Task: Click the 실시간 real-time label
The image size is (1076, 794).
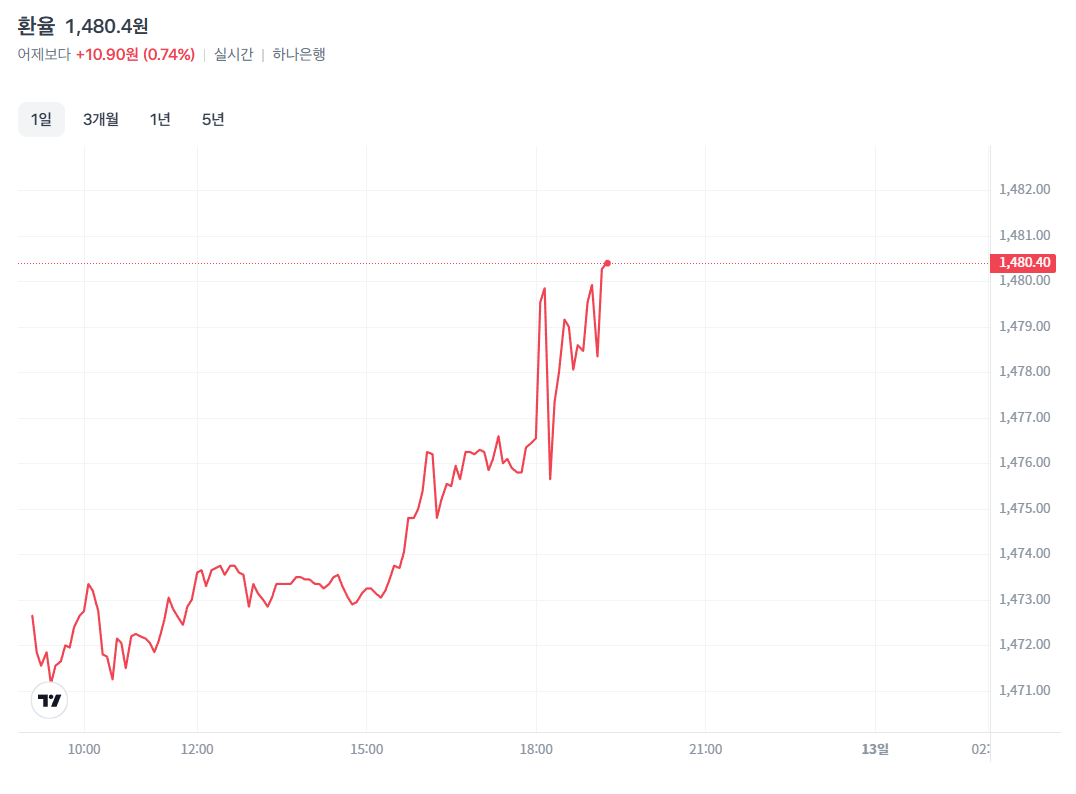Action: point(233,54)
